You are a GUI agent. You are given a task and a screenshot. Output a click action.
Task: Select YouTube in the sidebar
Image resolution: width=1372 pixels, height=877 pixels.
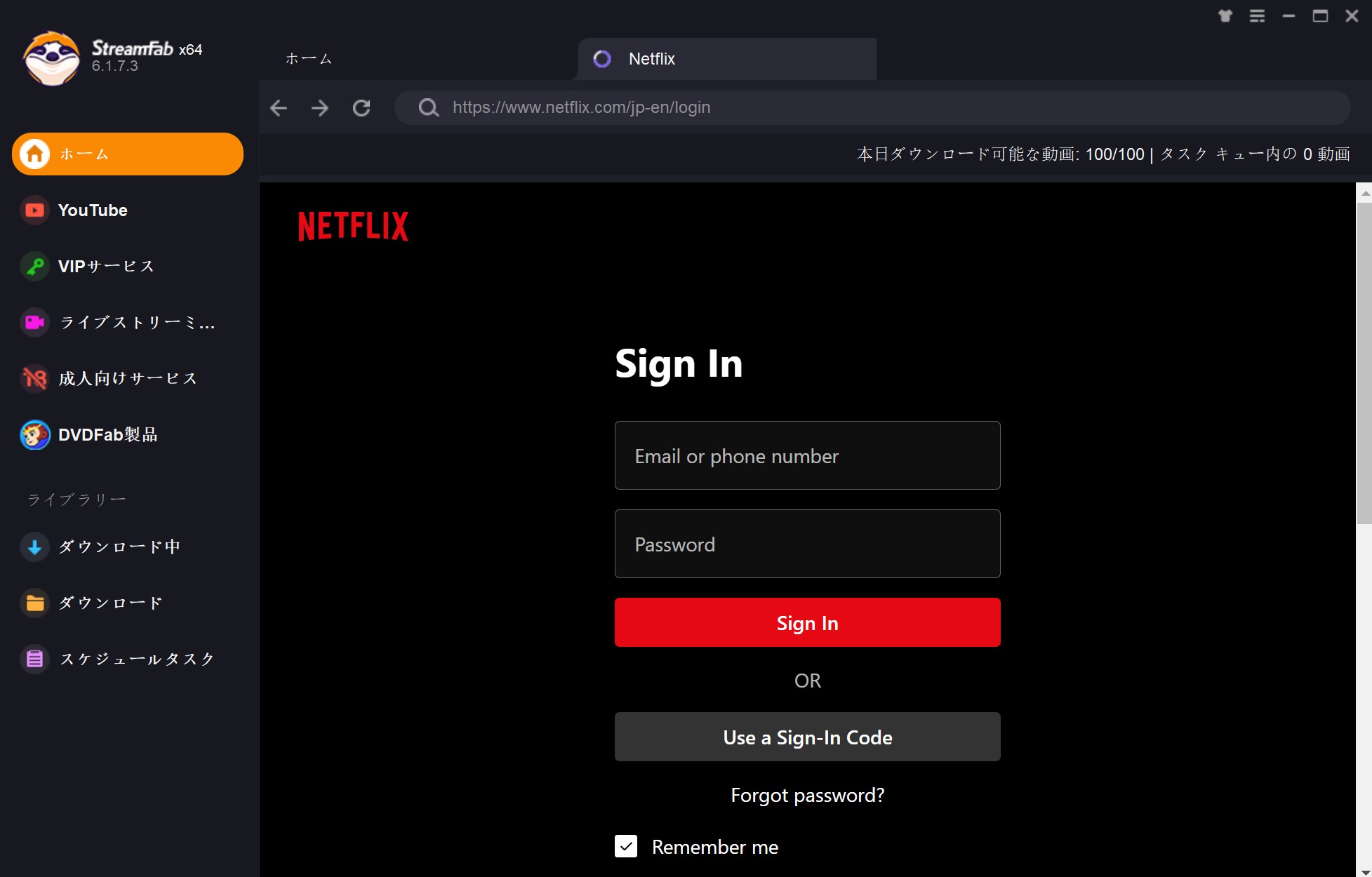pos(128,210)
